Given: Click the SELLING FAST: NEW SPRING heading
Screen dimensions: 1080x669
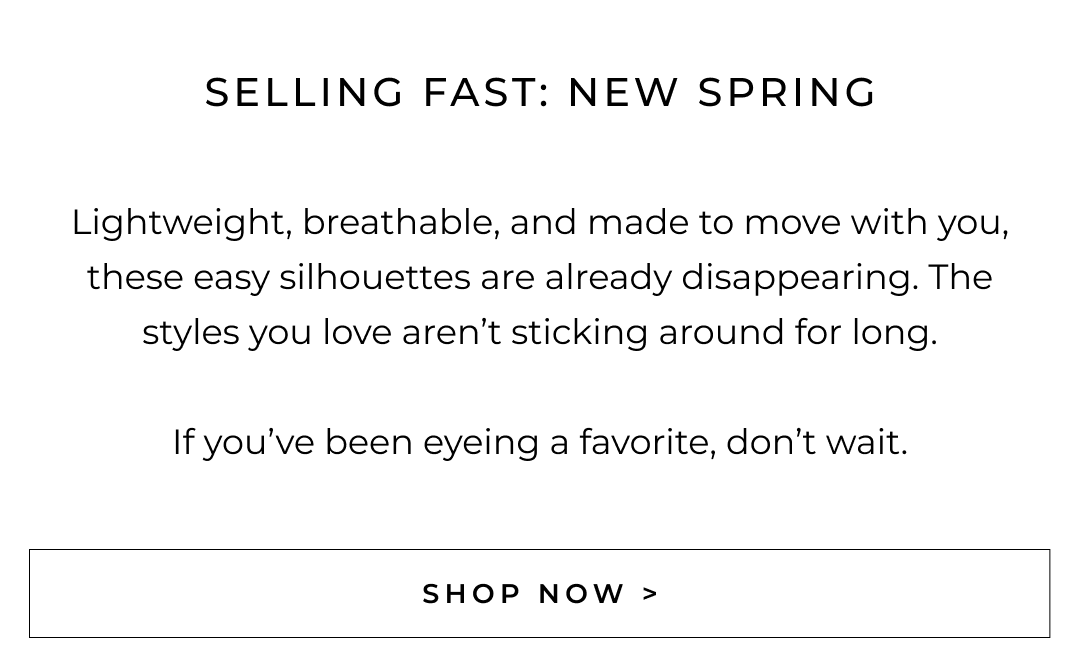Looking at the screenshot, I should click(x=540, y=92).
